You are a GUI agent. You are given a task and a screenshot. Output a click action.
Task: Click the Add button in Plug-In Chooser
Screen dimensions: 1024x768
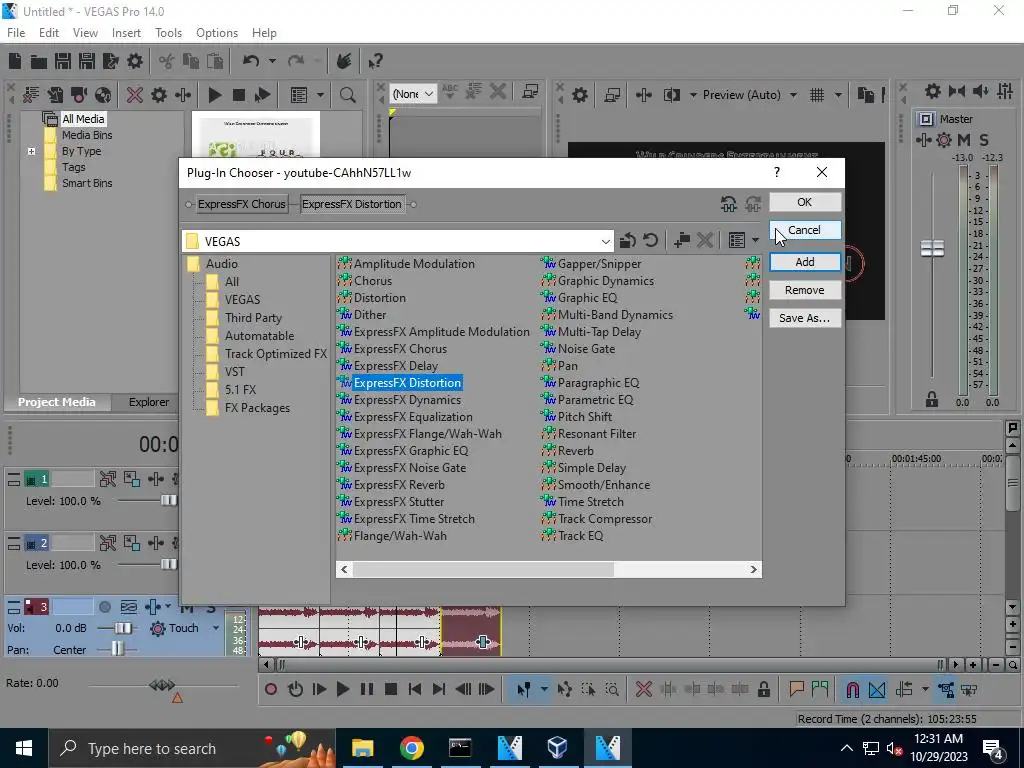[805, 262]
